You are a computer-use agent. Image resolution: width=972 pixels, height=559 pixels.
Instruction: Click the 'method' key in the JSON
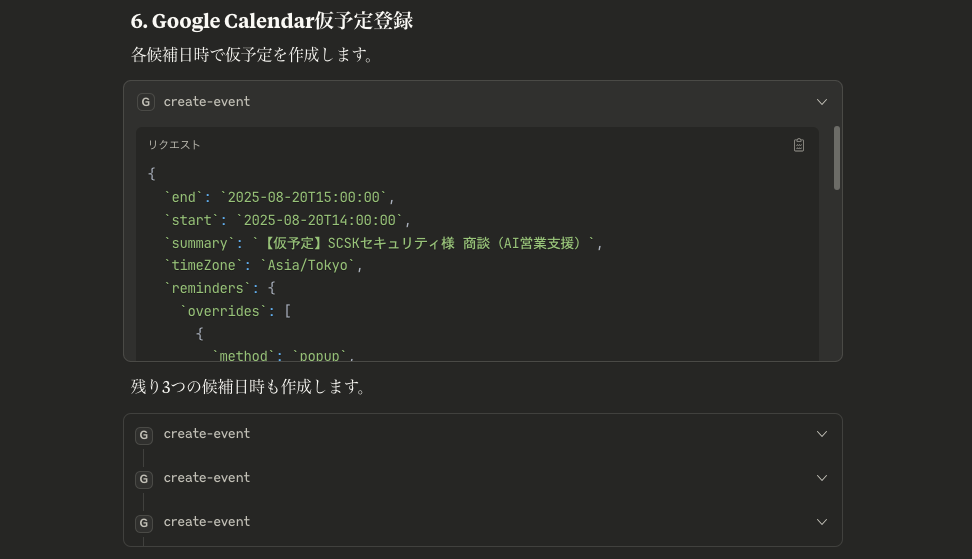tap(244, 356)
